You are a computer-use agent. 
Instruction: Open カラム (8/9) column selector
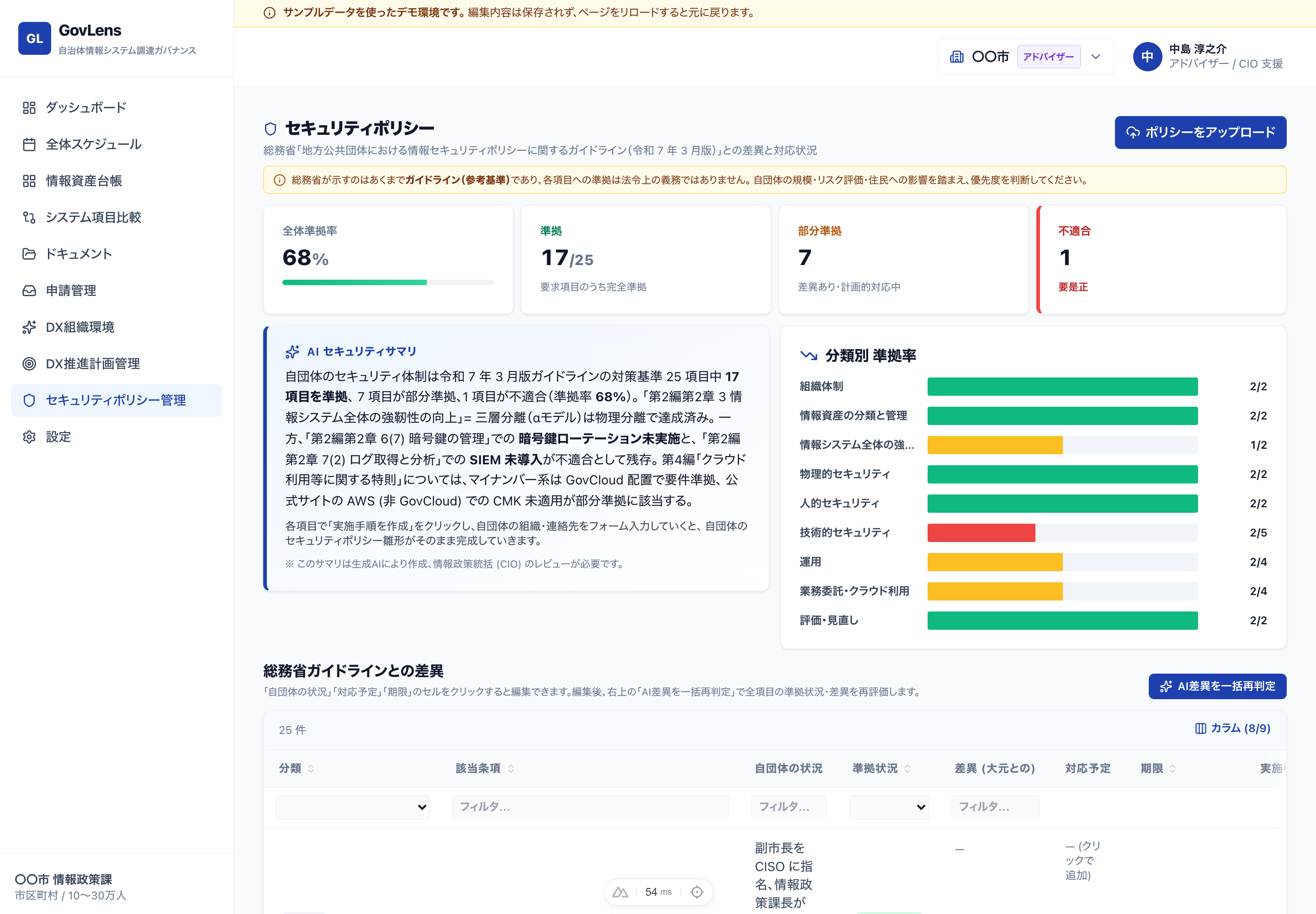pos(1232,728)
